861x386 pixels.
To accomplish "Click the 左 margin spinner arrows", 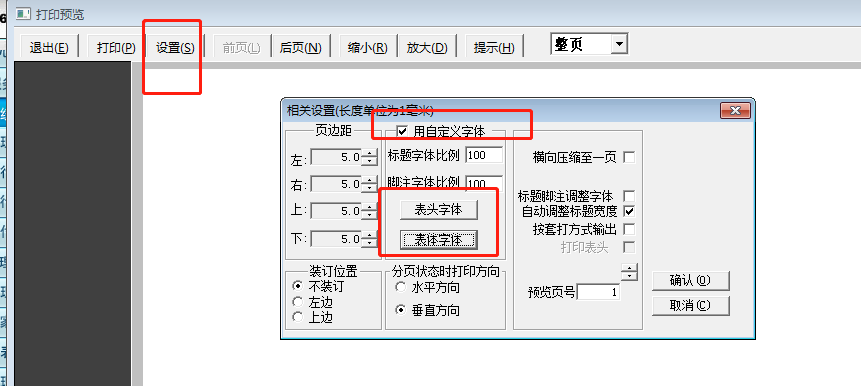I will tap(370, 158).
